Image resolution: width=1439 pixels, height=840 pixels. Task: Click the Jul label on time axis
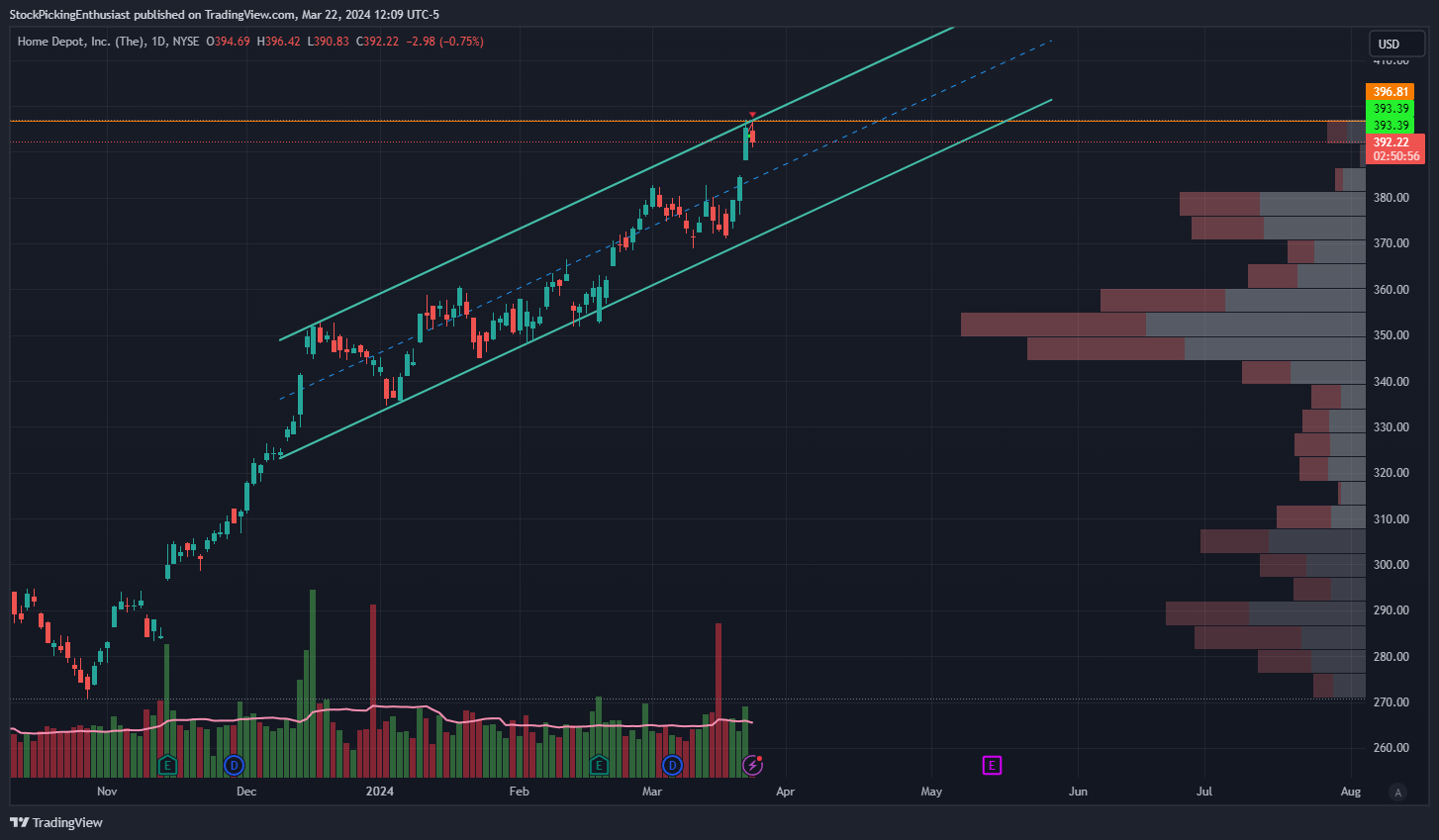click(x=1204, y=792)
